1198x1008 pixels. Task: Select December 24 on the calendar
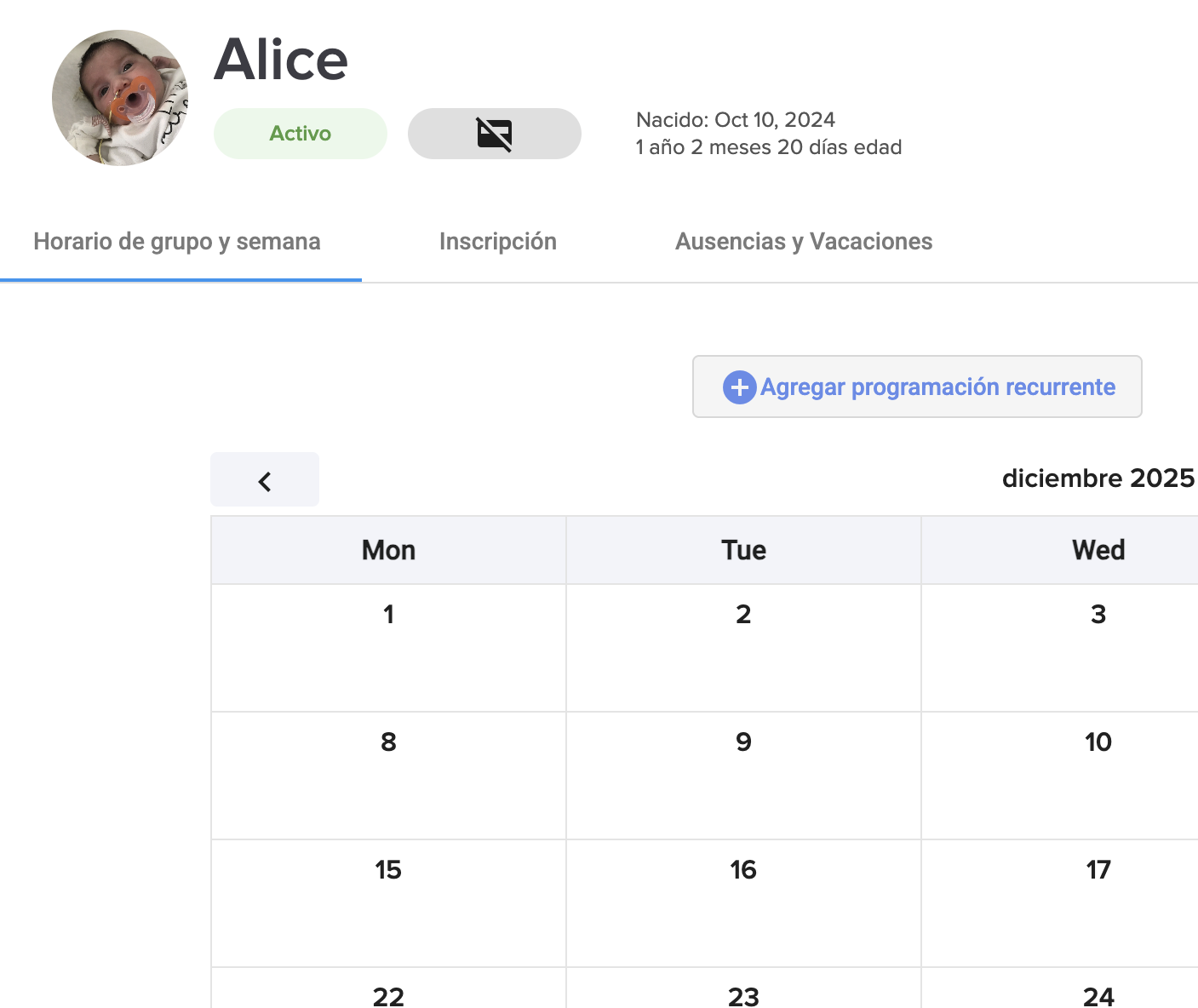(1060, 988)
